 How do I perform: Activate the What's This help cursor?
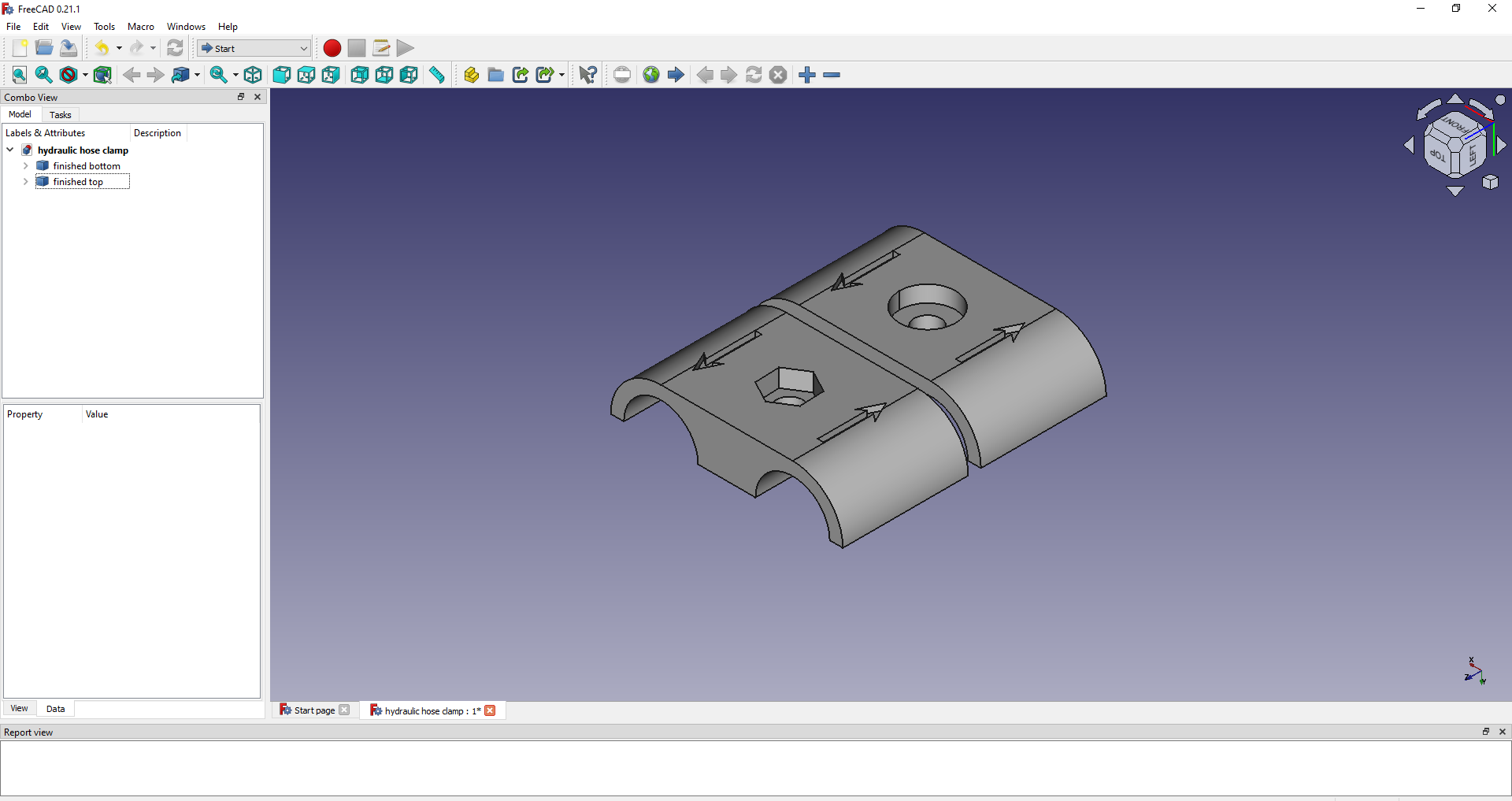point(587,75)
